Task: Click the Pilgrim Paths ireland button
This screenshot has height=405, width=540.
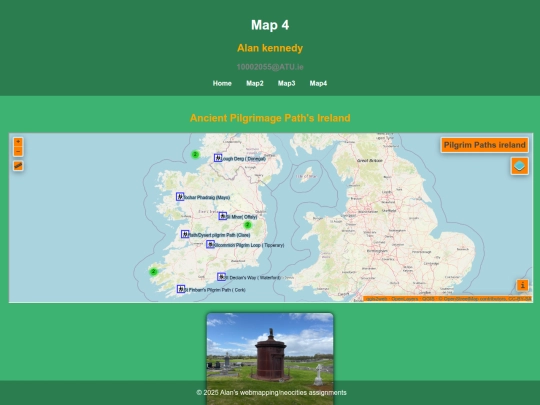Action: point(485,145)
